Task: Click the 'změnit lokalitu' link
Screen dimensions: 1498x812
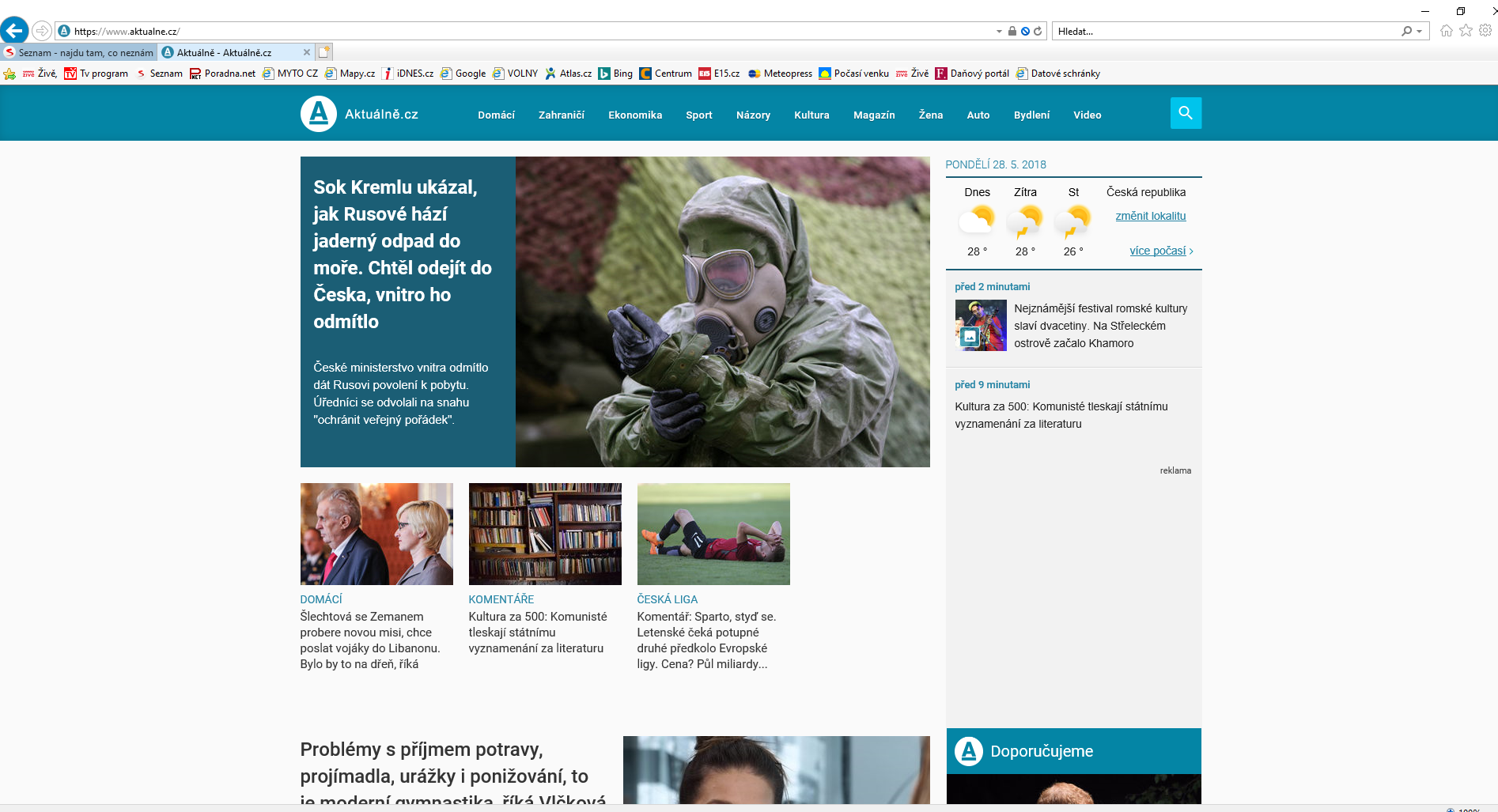Action: click(1150, 216)
